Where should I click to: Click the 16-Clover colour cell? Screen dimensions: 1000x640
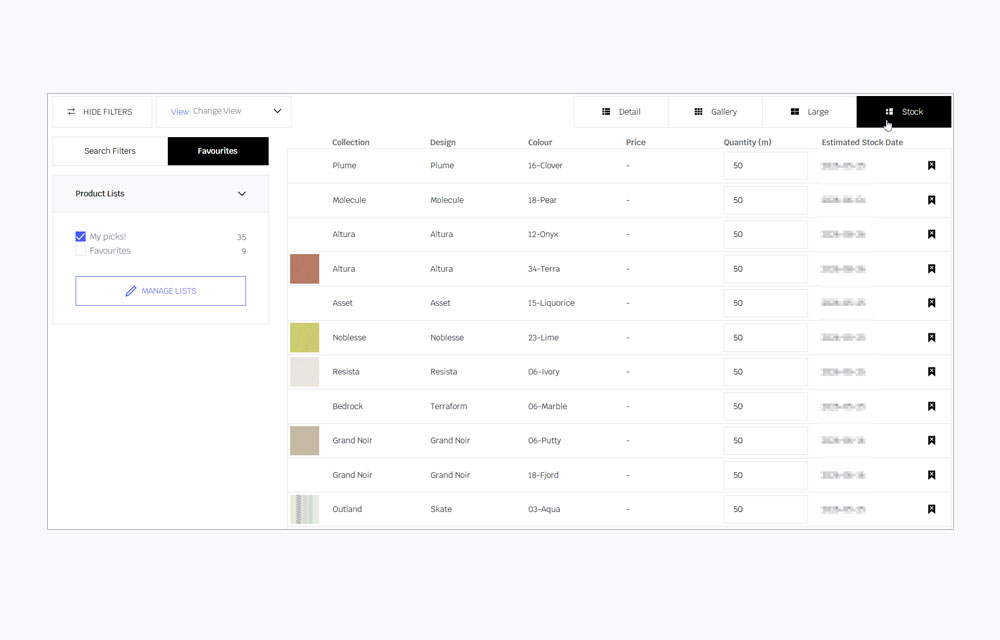click(x=545, y=166)
